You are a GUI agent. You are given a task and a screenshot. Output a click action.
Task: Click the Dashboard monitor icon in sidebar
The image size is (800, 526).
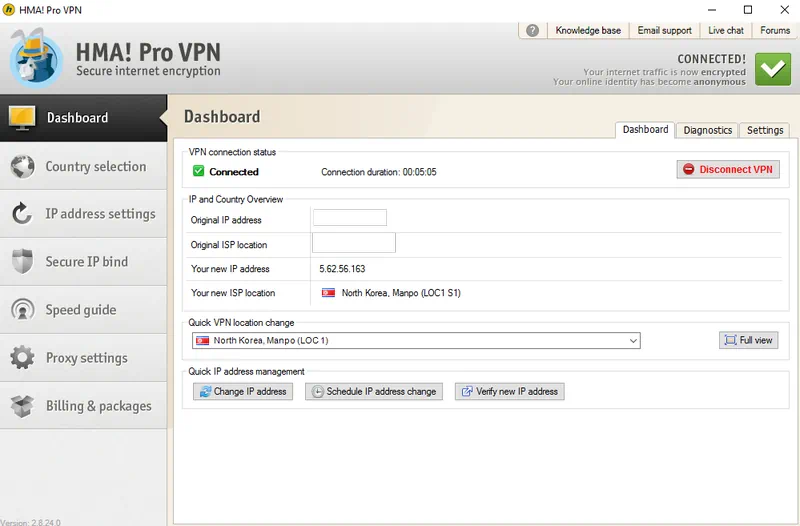(x=22, y=118)
